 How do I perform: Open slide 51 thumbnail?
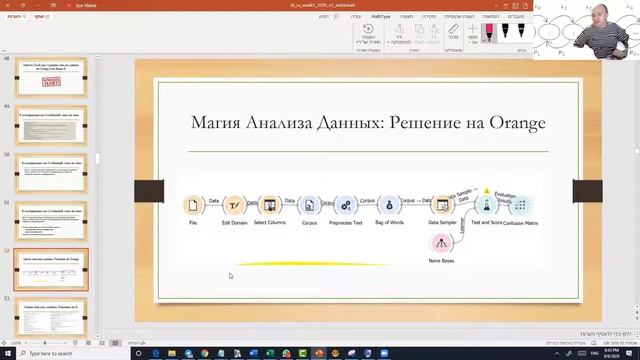[51, 221]
